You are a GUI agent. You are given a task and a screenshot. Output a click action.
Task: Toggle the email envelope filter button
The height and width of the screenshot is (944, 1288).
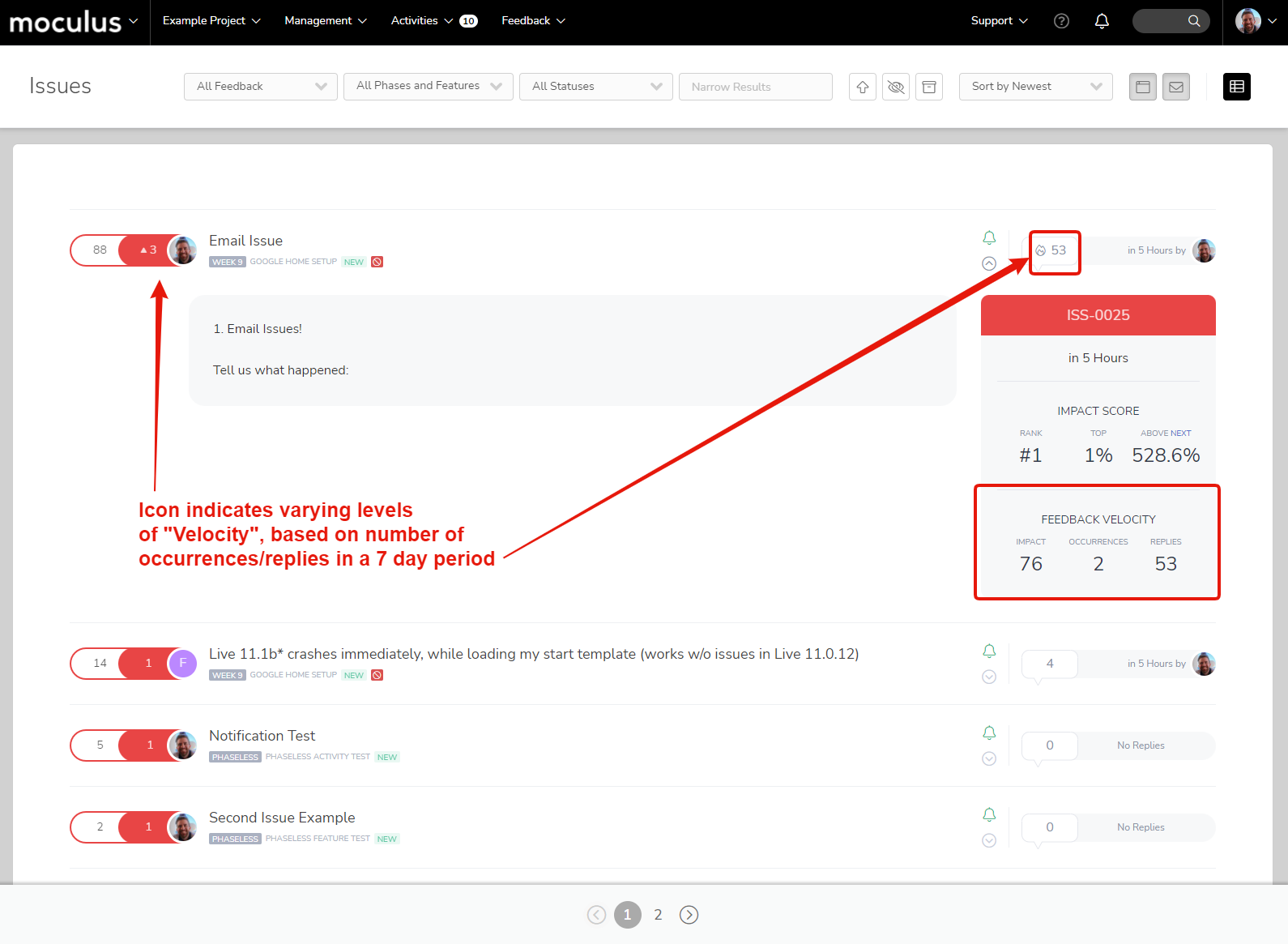[1176, 87]
